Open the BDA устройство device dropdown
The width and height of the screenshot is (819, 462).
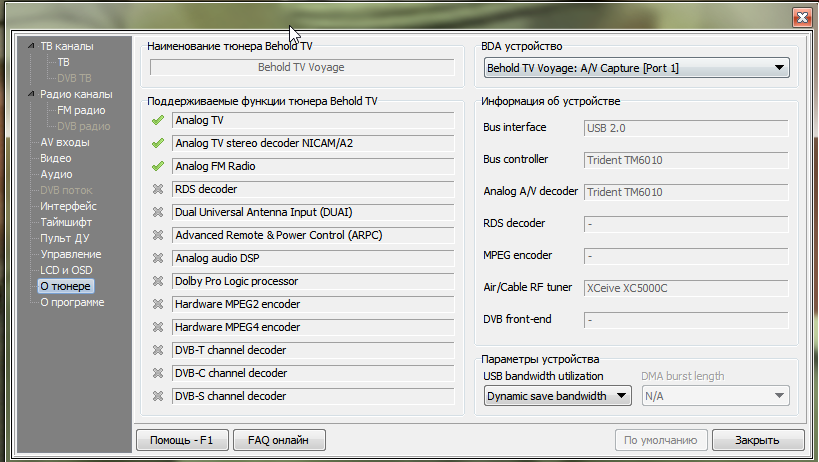[636, 68]
